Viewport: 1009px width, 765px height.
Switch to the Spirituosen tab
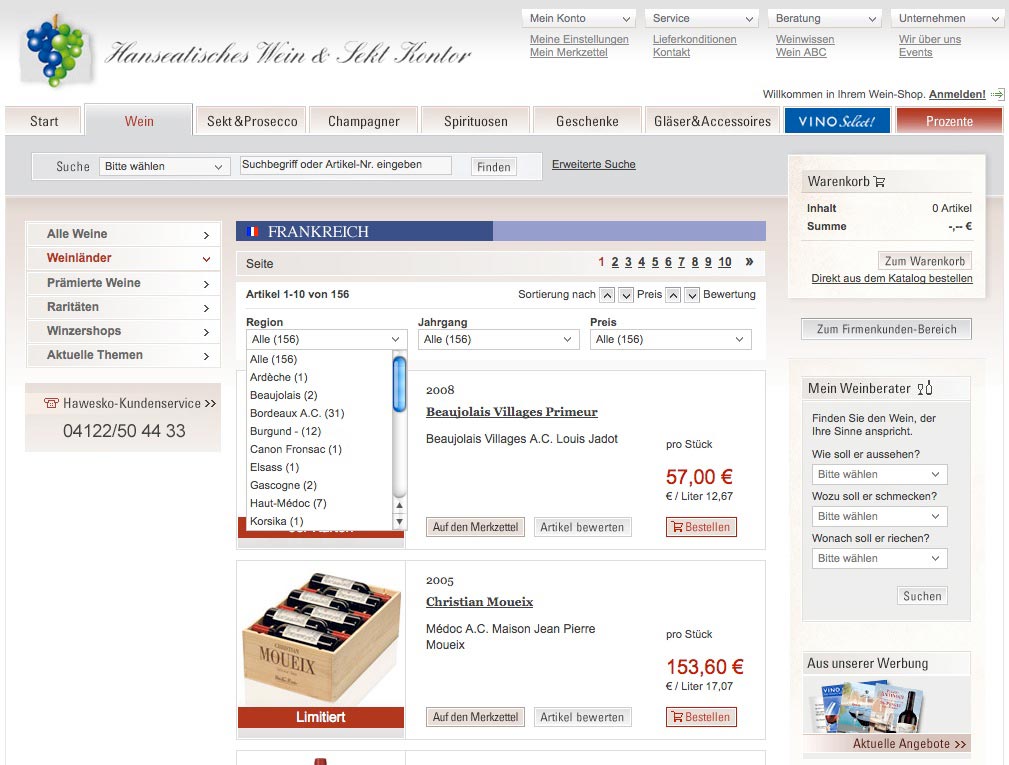pos(476,121)
